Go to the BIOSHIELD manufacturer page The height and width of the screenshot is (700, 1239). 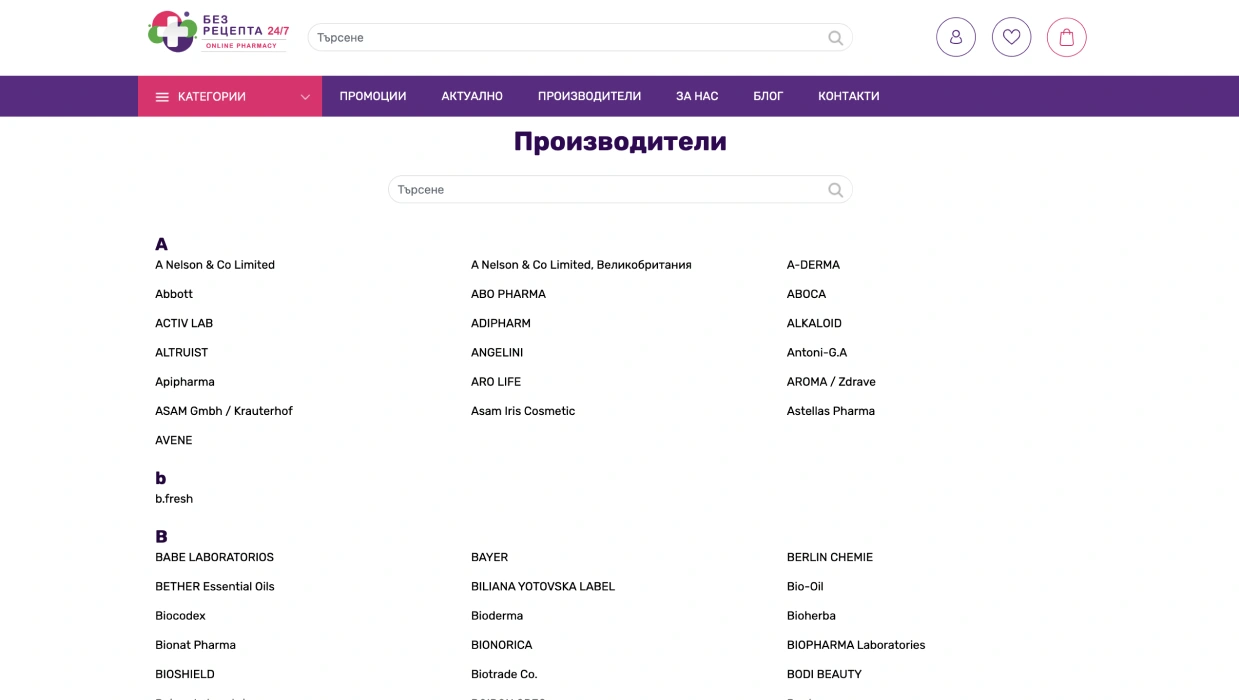[x=185, y=674]
